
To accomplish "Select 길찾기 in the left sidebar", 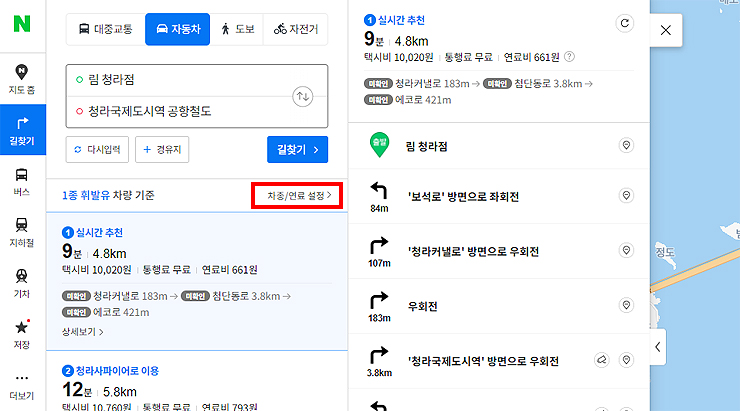I will pyautogui.click(x=23, y=130).
